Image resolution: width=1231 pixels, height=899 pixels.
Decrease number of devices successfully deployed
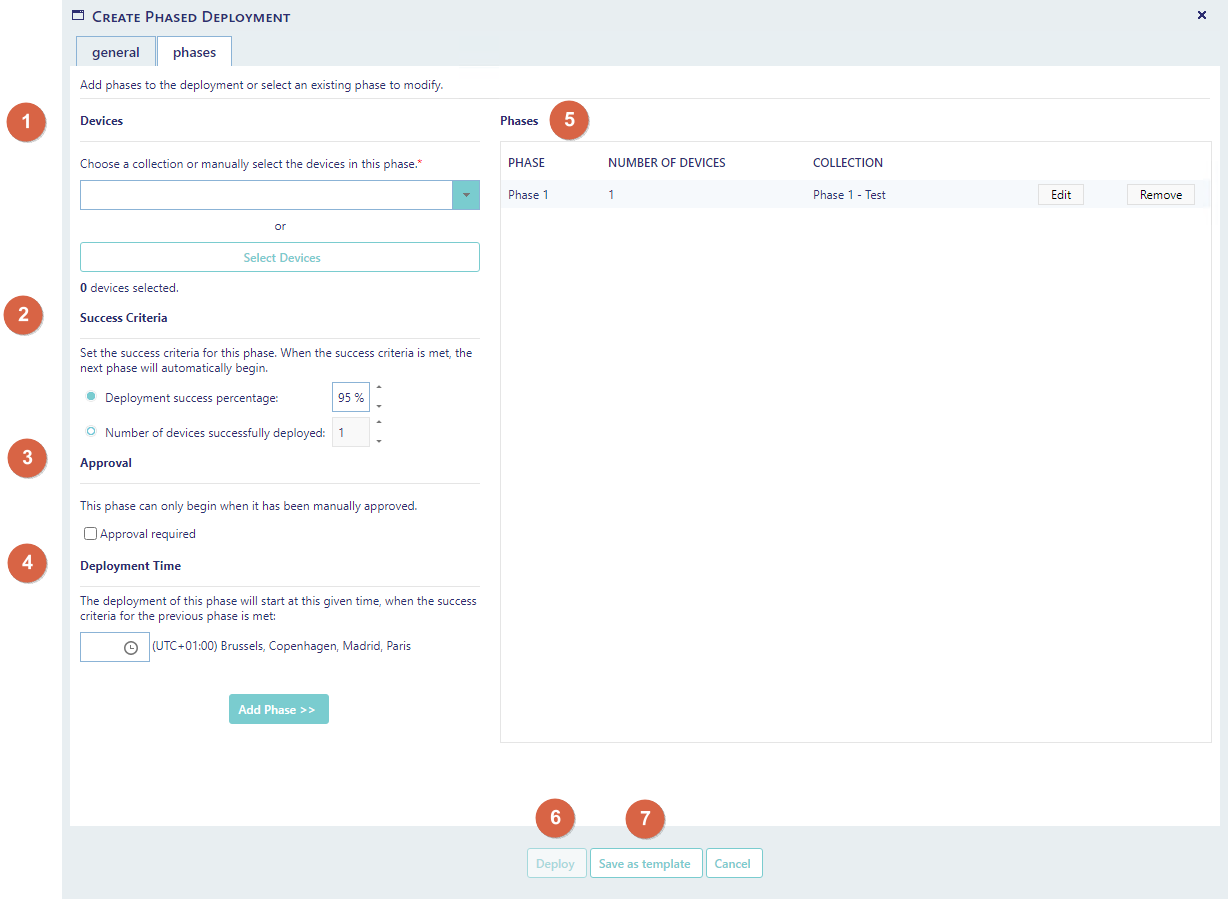point(379,441)
